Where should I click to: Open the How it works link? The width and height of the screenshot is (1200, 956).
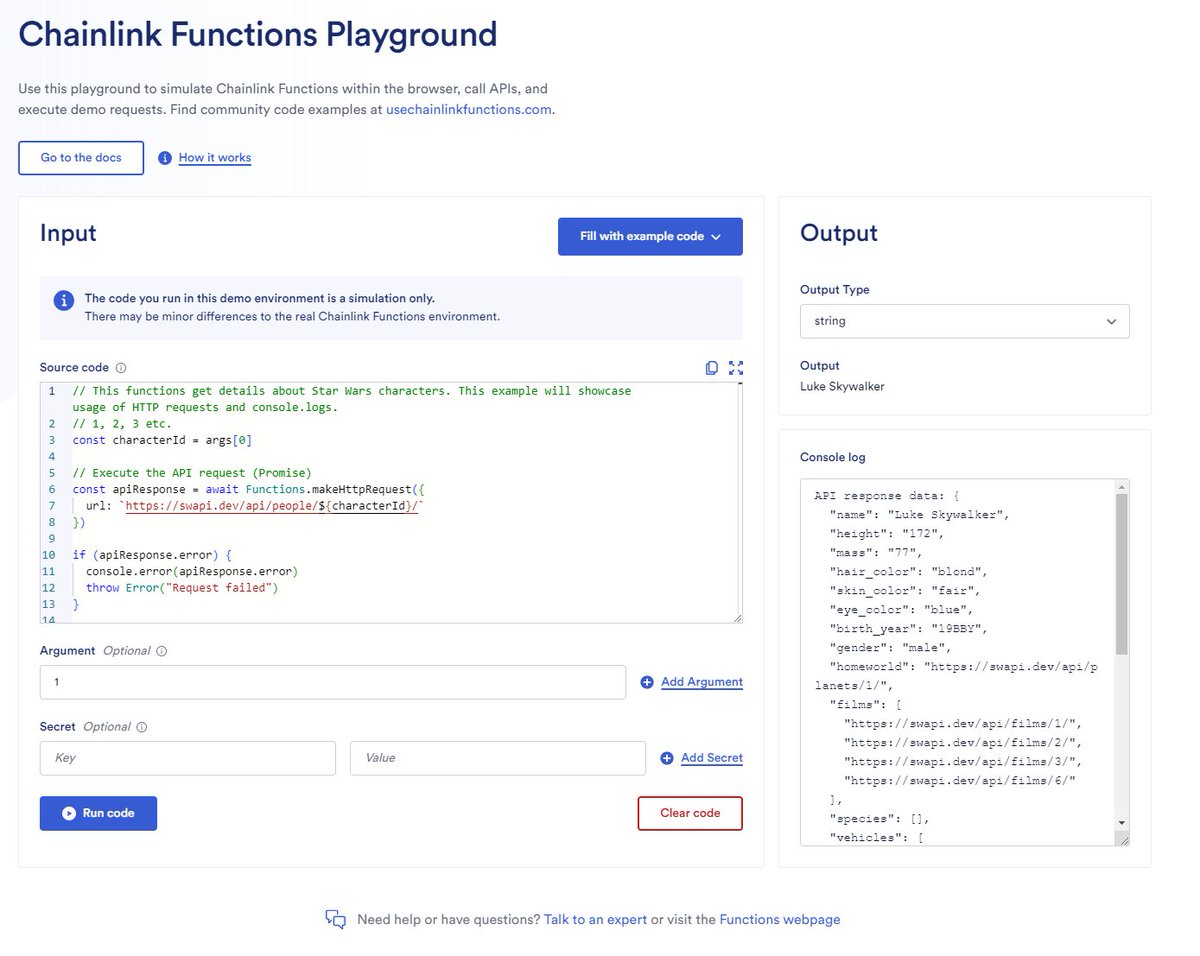215,158
